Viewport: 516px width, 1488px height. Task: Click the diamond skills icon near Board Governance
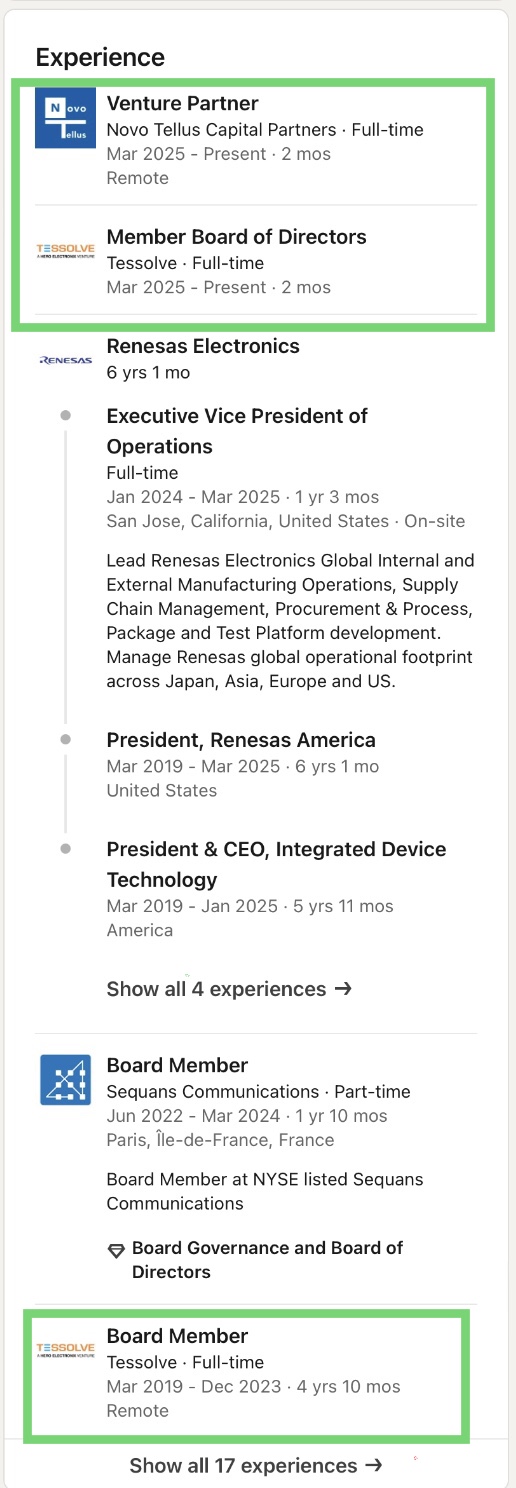pyautogui.click(x=116, y=1250)
